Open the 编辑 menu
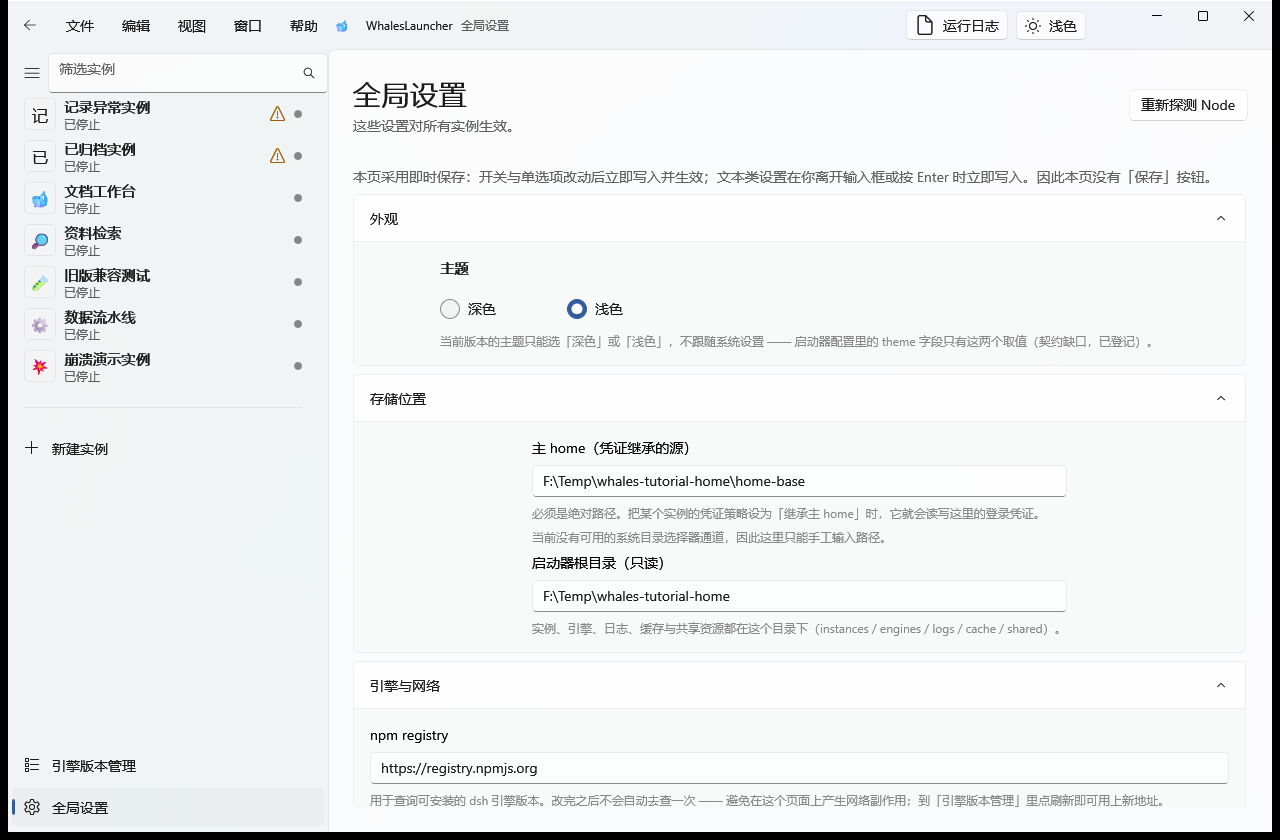The image size is (1280, 840). 136,26
